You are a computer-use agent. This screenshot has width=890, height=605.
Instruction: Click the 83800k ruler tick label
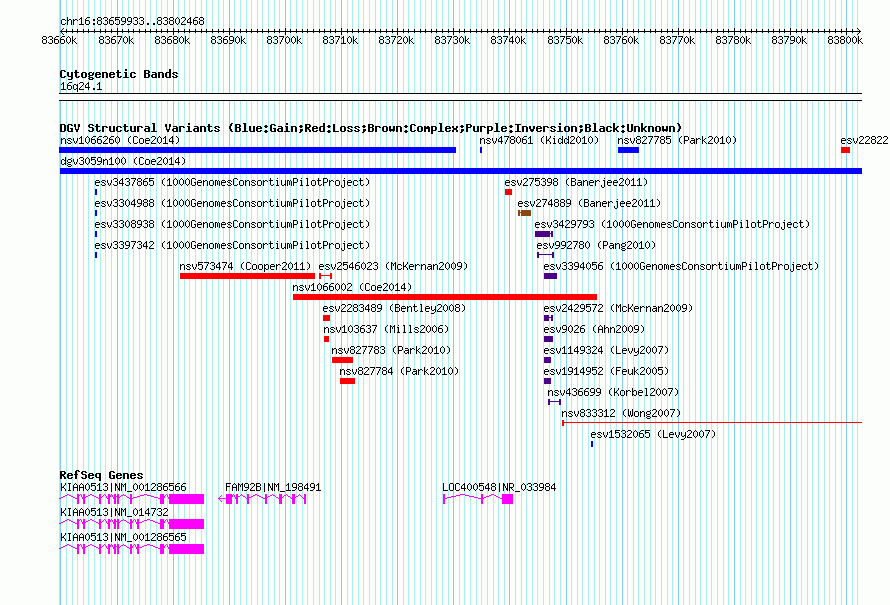click(x=845, y=40)
